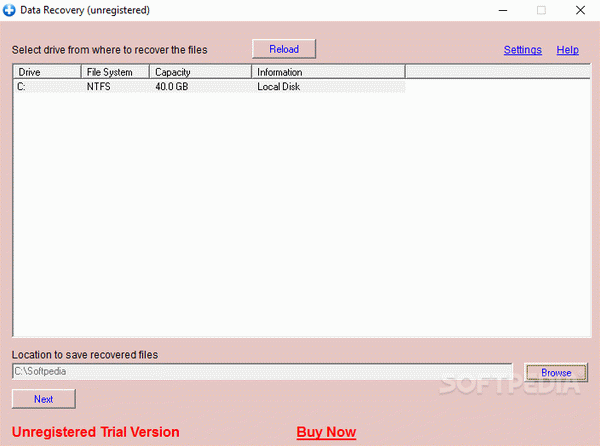Close the Data Recovery window
600x446 pixels.
point(580,10)
